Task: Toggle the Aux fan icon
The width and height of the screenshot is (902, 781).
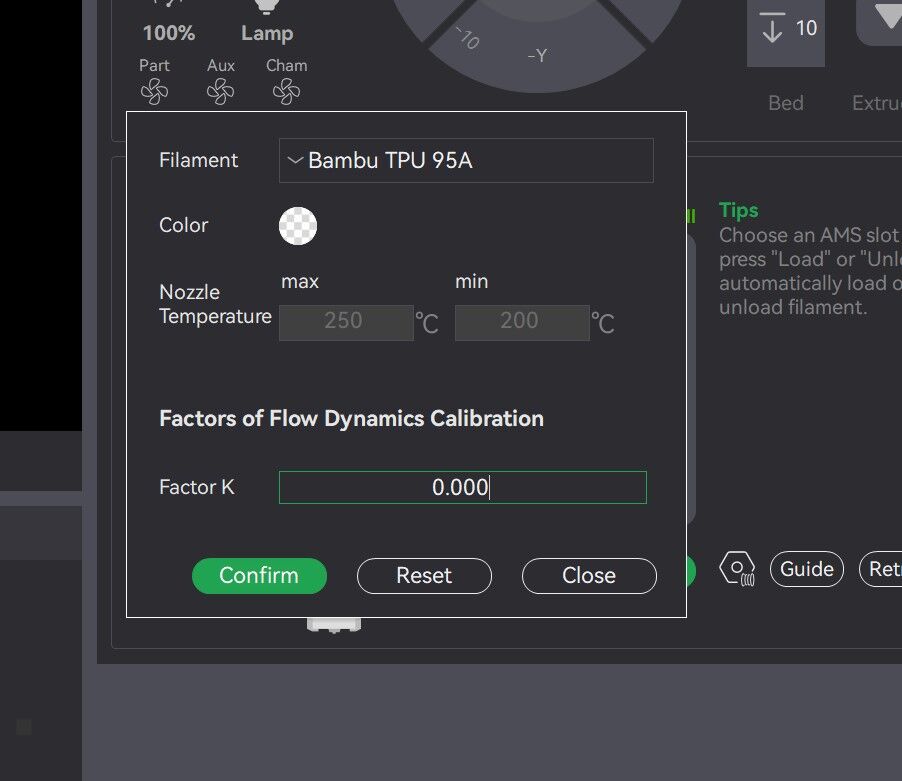Action: (220, 91)
